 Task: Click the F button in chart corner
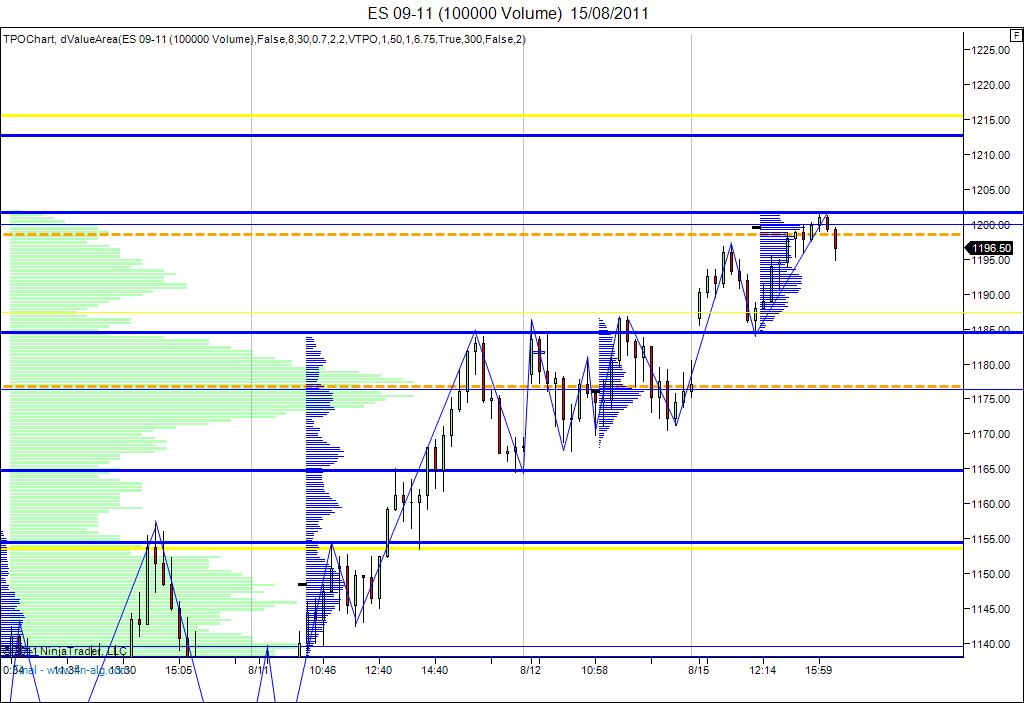[1016, 36]
